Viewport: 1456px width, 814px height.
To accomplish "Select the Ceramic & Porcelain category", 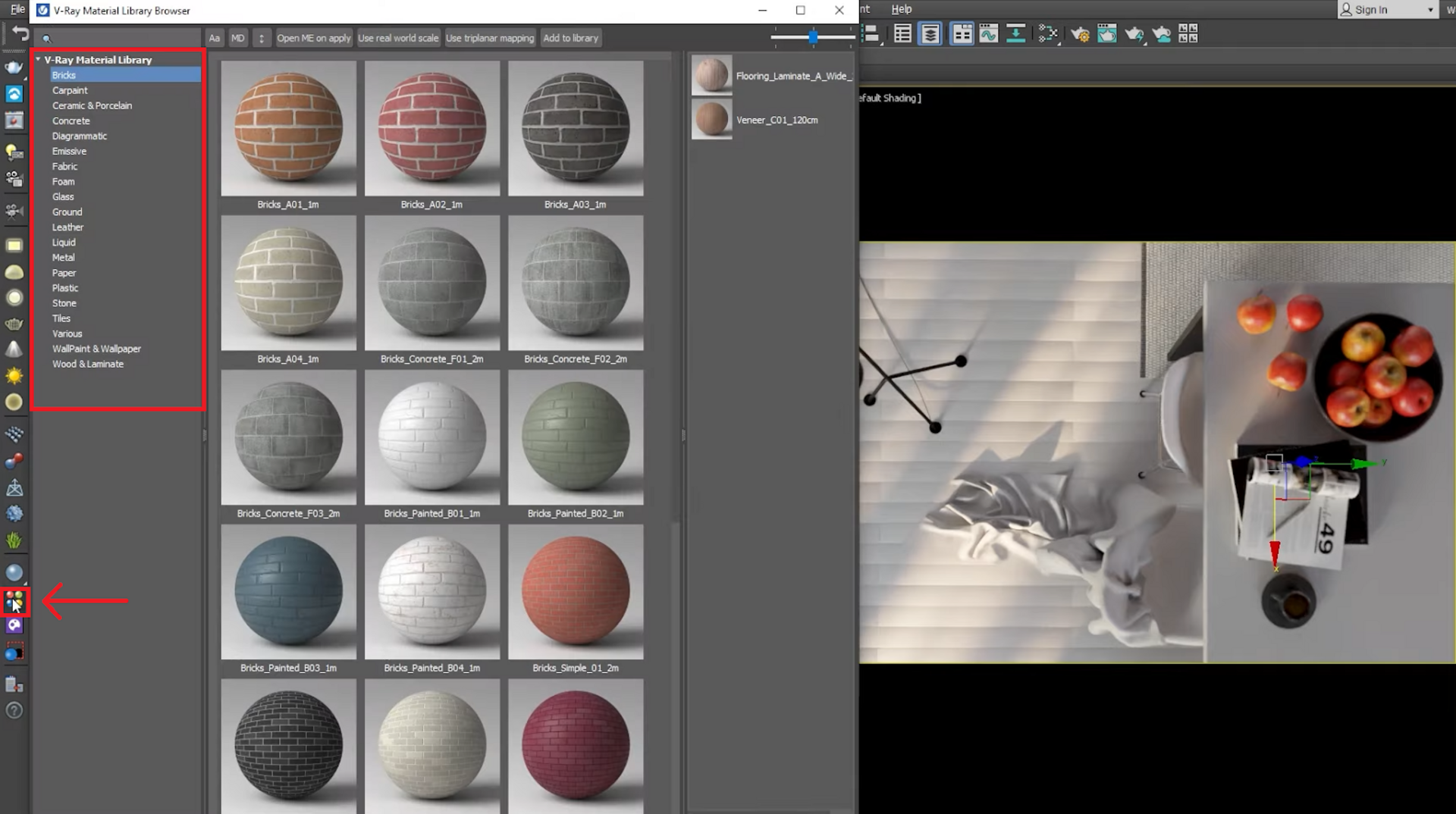I will (92, 105).
